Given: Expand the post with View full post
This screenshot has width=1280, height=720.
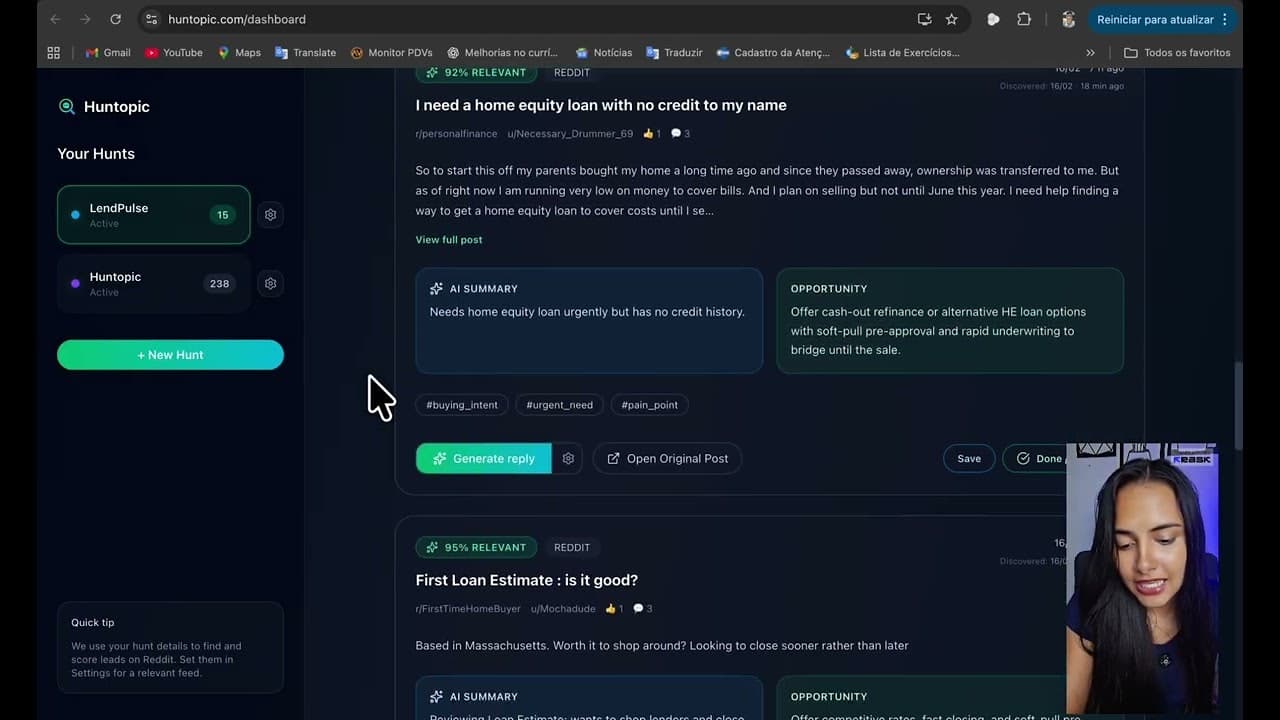Looking at the screenshot, I should pos(448,239).
